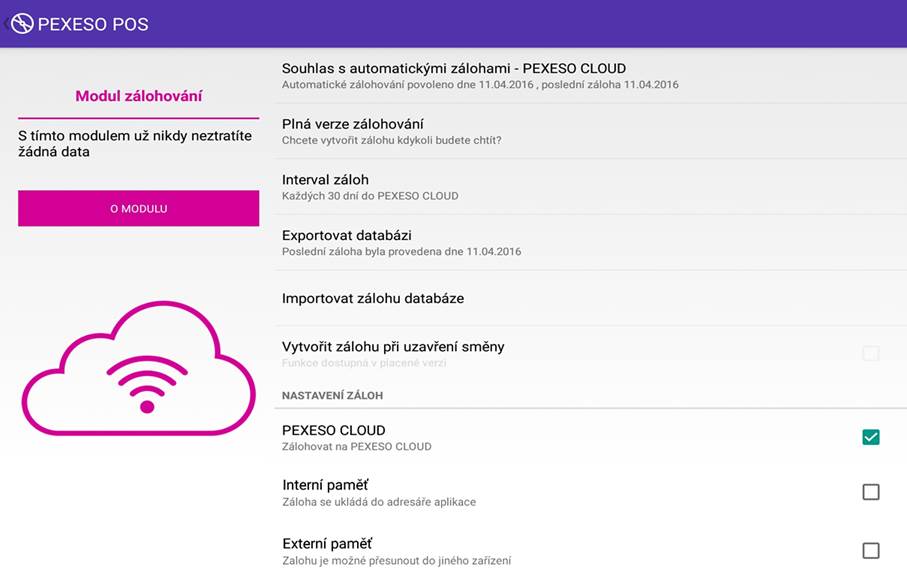907x577 pixels.
Task: Click 'Každých 30 dní do PEXESO CLOUD' text
Action: coord(370,196)
